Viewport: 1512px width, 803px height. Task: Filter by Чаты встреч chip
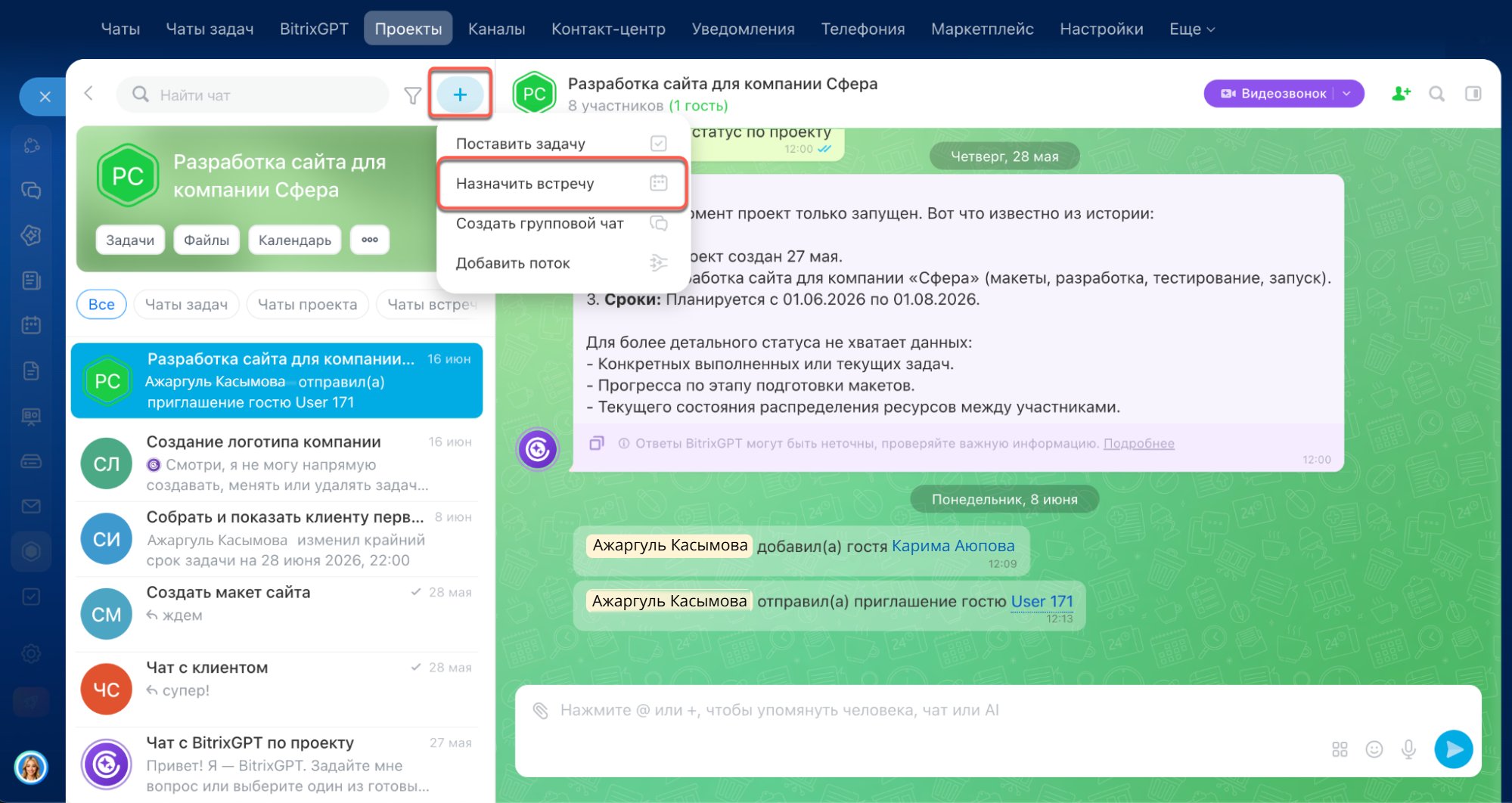pyautogui.click(x=432, y=304)
